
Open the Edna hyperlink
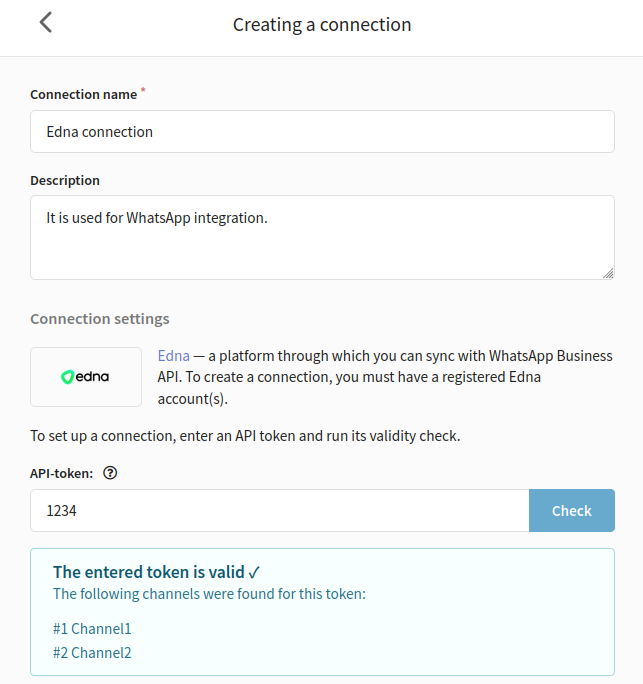tap(174, 356)
